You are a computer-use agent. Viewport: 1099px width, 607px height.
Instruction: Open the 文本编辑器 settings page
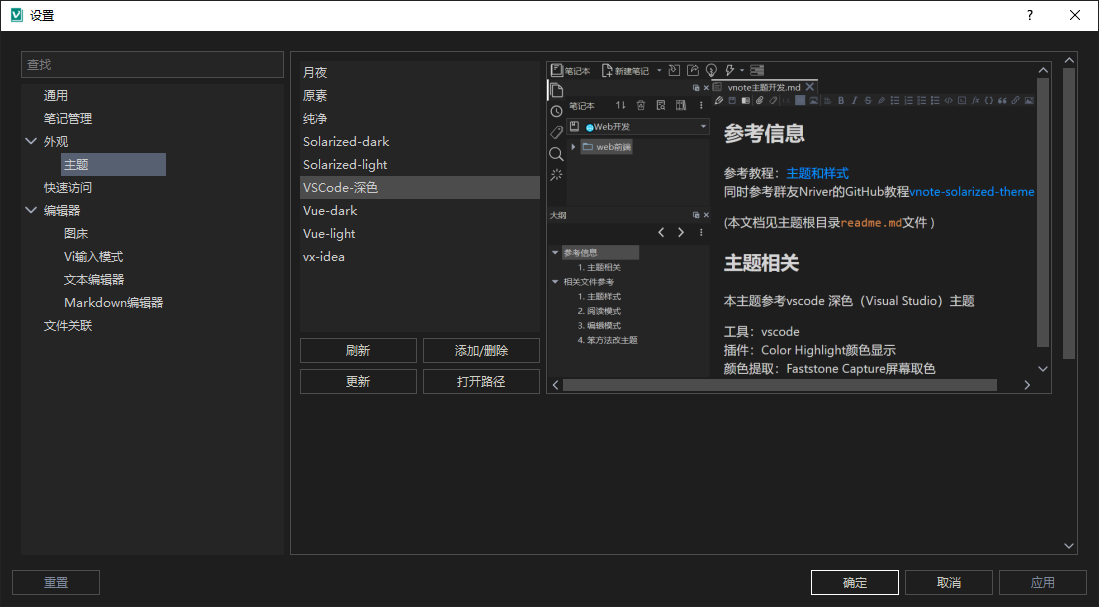pyautogui.click(x=94, y=280)
